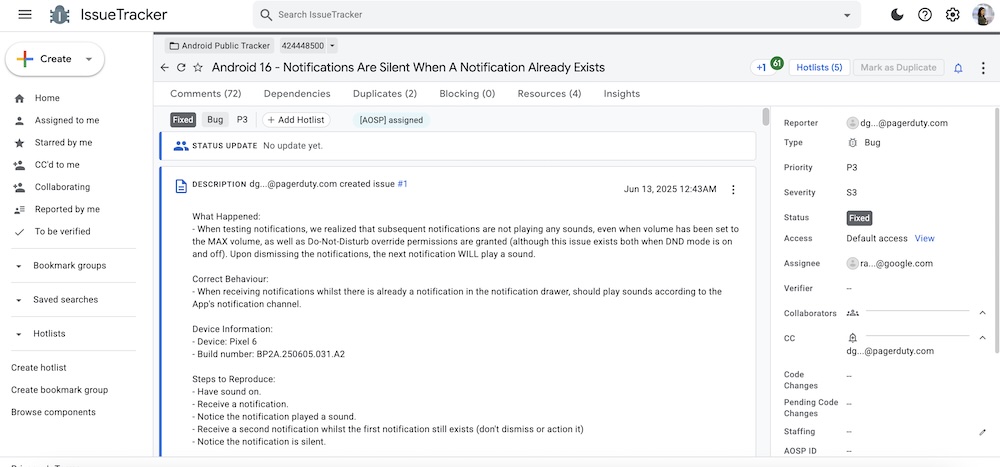Click Add Hotlist button
Image resolution: width=1000 pixels, height=467 pixels.
(296, 120)
